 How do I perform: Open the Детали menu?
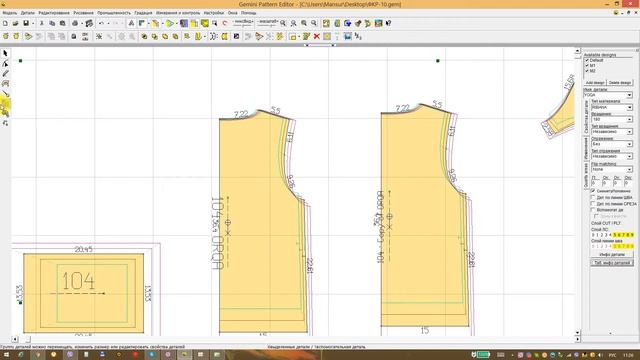(28, 13)
